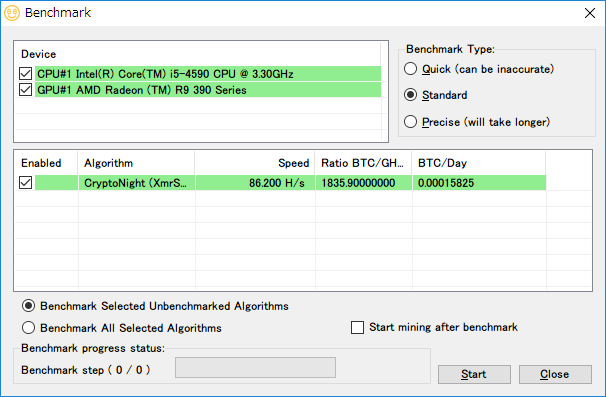Click the 1835.90000000 ratio value
The width and height of the screenshot is (606, 397).
coord(358,183)
